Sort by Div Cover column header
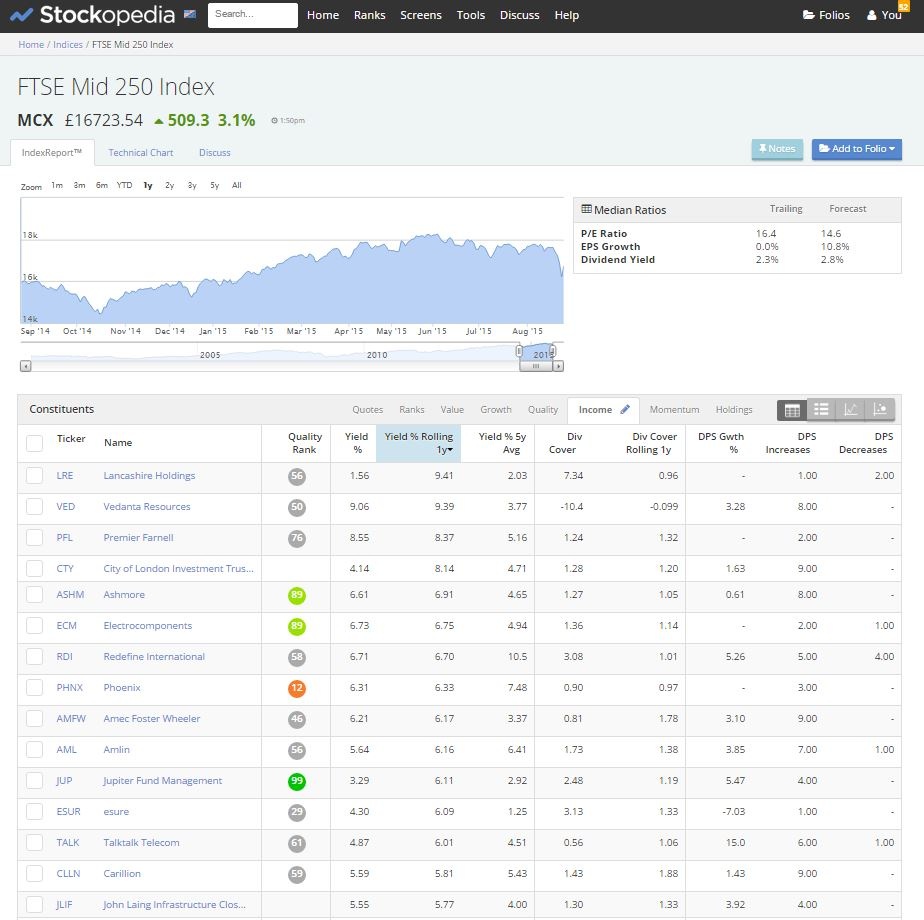This screenshot has height=920, width=924. [x=564, y=443]
